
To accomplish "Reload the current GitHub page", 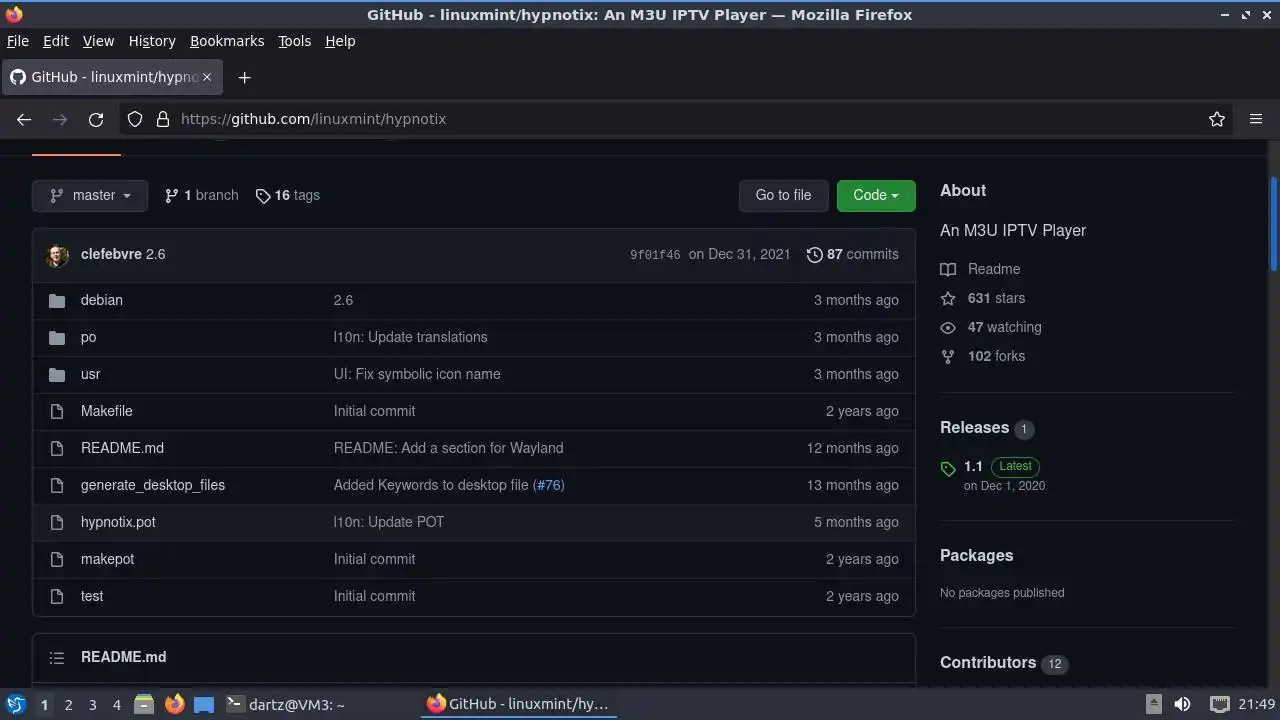I will click(x=96, y=119).
